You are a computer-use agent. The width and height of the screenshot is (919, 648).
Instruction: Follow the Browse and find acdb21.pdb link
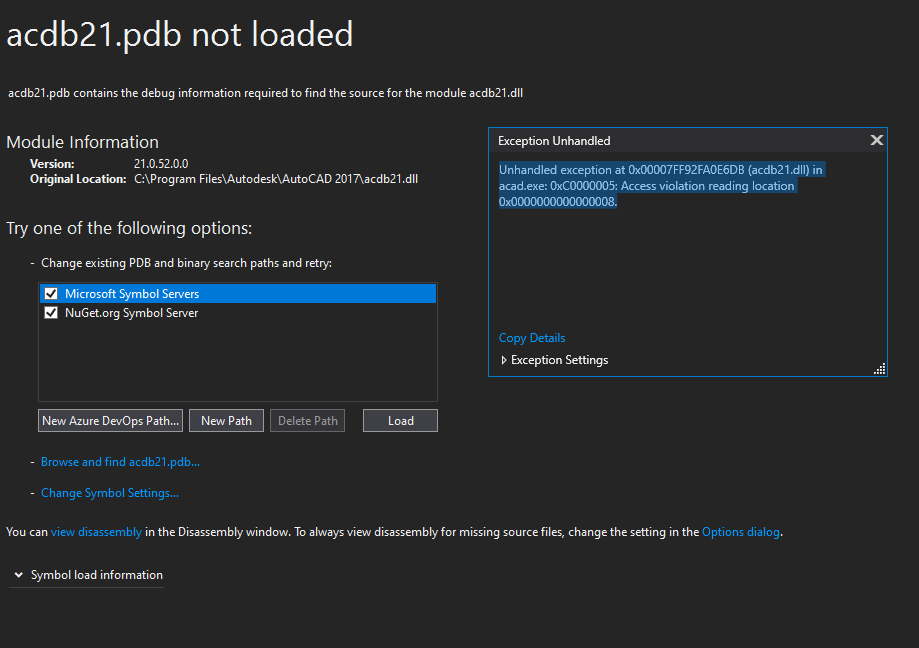tap(120, 461)
